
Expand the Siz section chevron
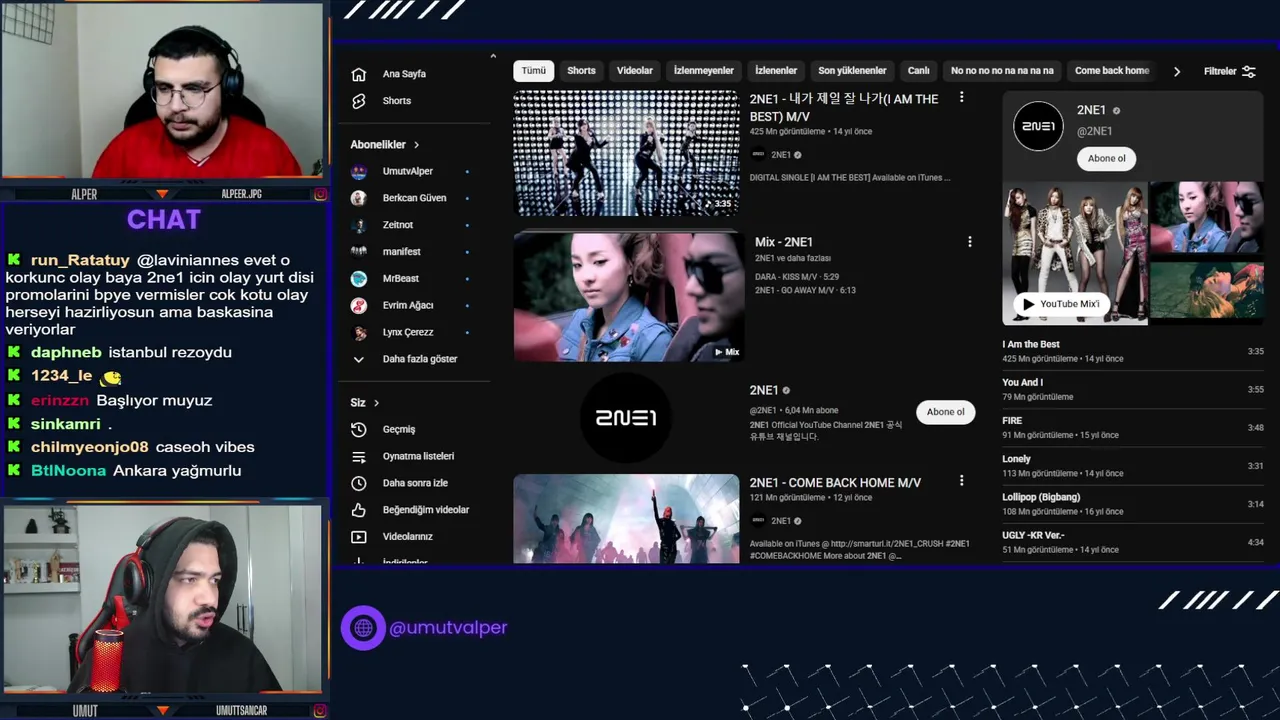pyautogui.click(x=376, y=403)
